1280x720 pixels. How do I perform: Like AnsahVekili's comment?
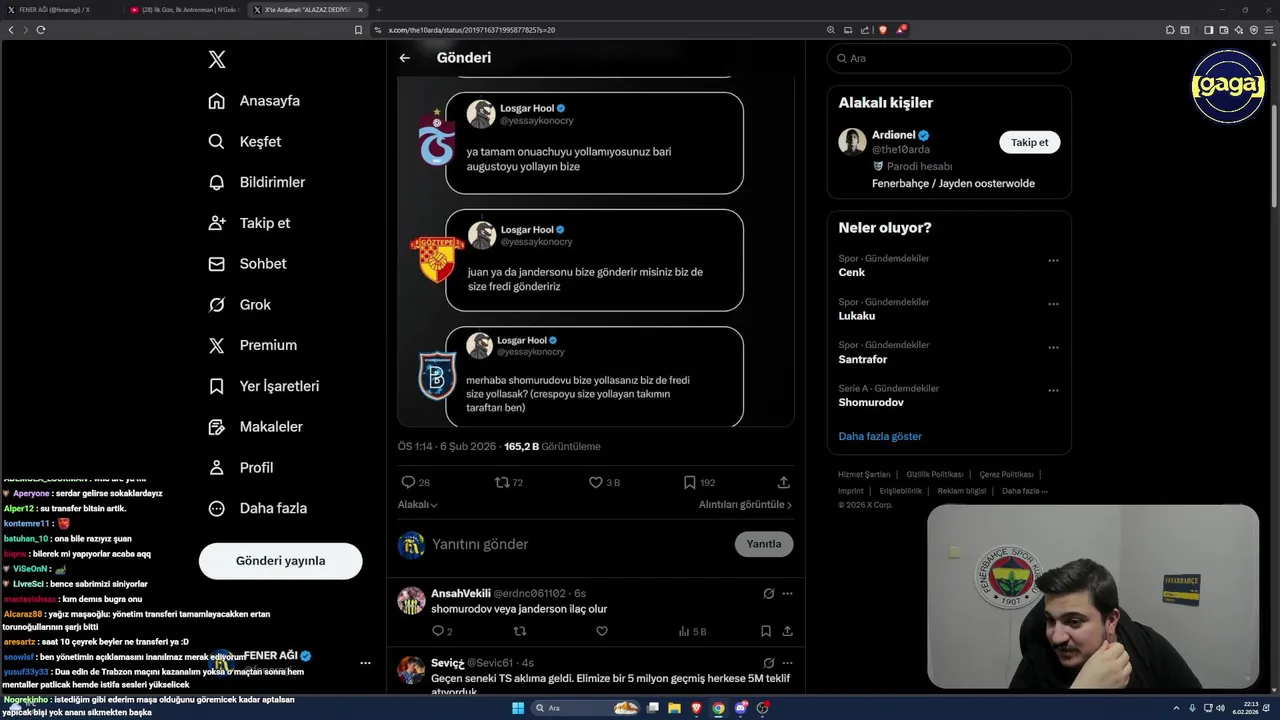click(601, 631)
